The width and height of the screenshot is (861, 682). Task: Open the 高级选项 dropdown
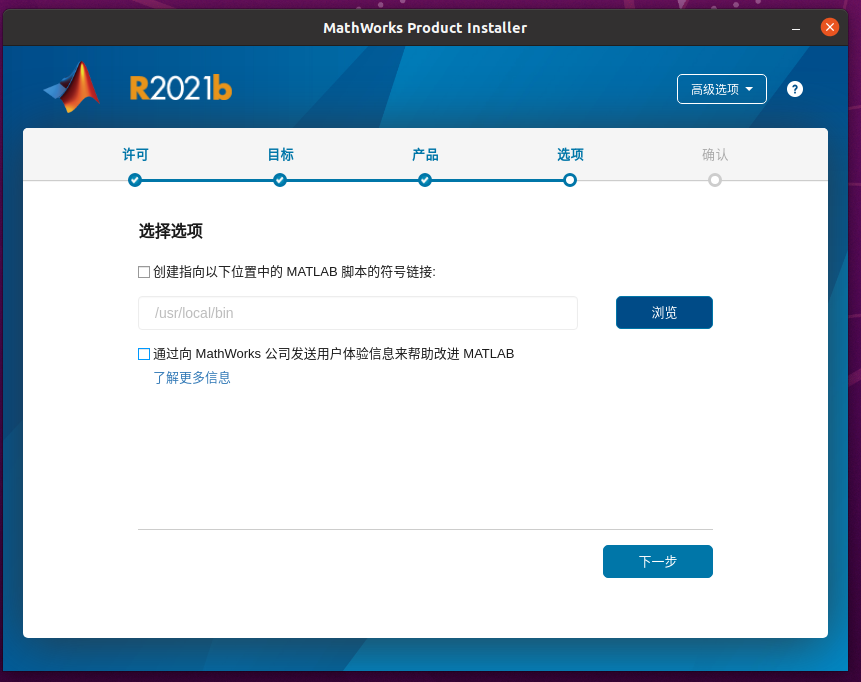[x=722, y=89]
